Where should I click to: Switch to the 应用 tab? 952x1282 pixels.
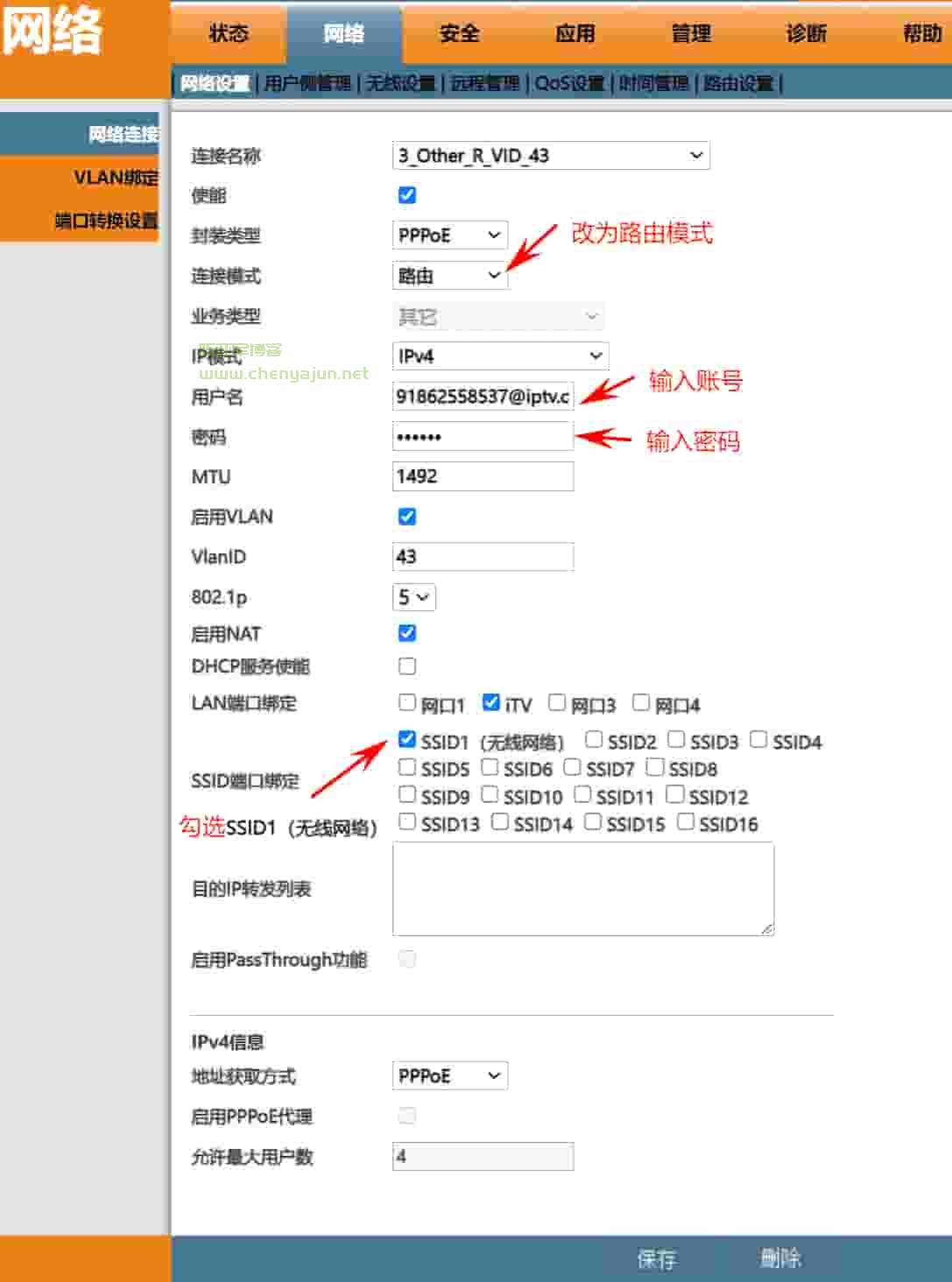pyautogui.click(x=575, y=33)
